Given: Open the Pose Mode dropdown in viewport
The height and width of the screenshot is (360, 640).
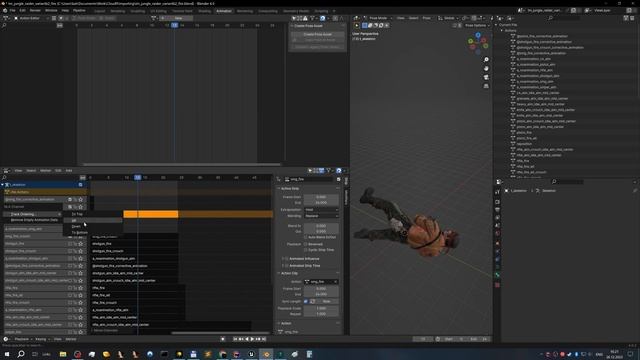Looking at the screenshot, I should 378,18.
